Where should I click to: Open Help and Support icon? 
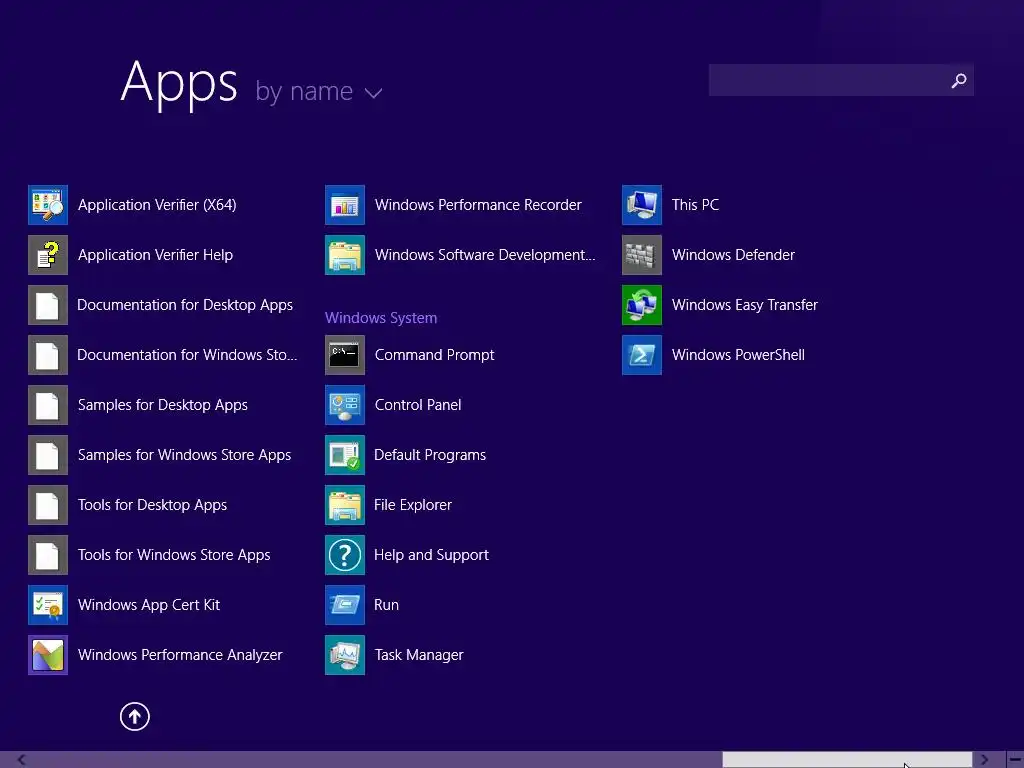tap(345, 555)
